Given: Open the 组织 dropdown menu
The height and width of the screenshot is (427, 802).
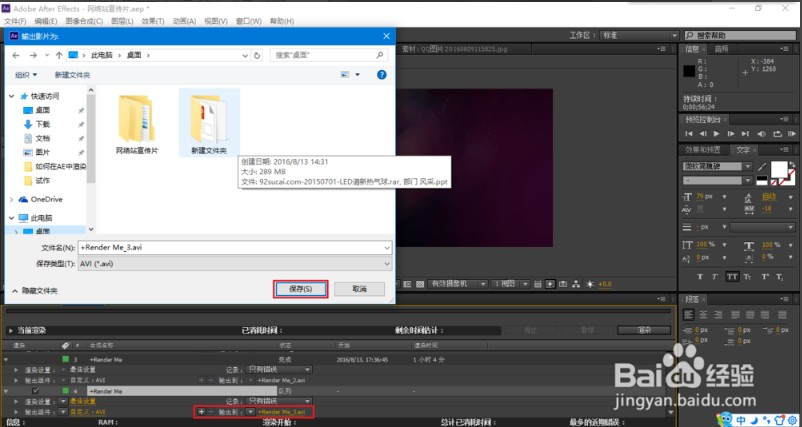Looking at the screenshot, I should tap(26, 74).
